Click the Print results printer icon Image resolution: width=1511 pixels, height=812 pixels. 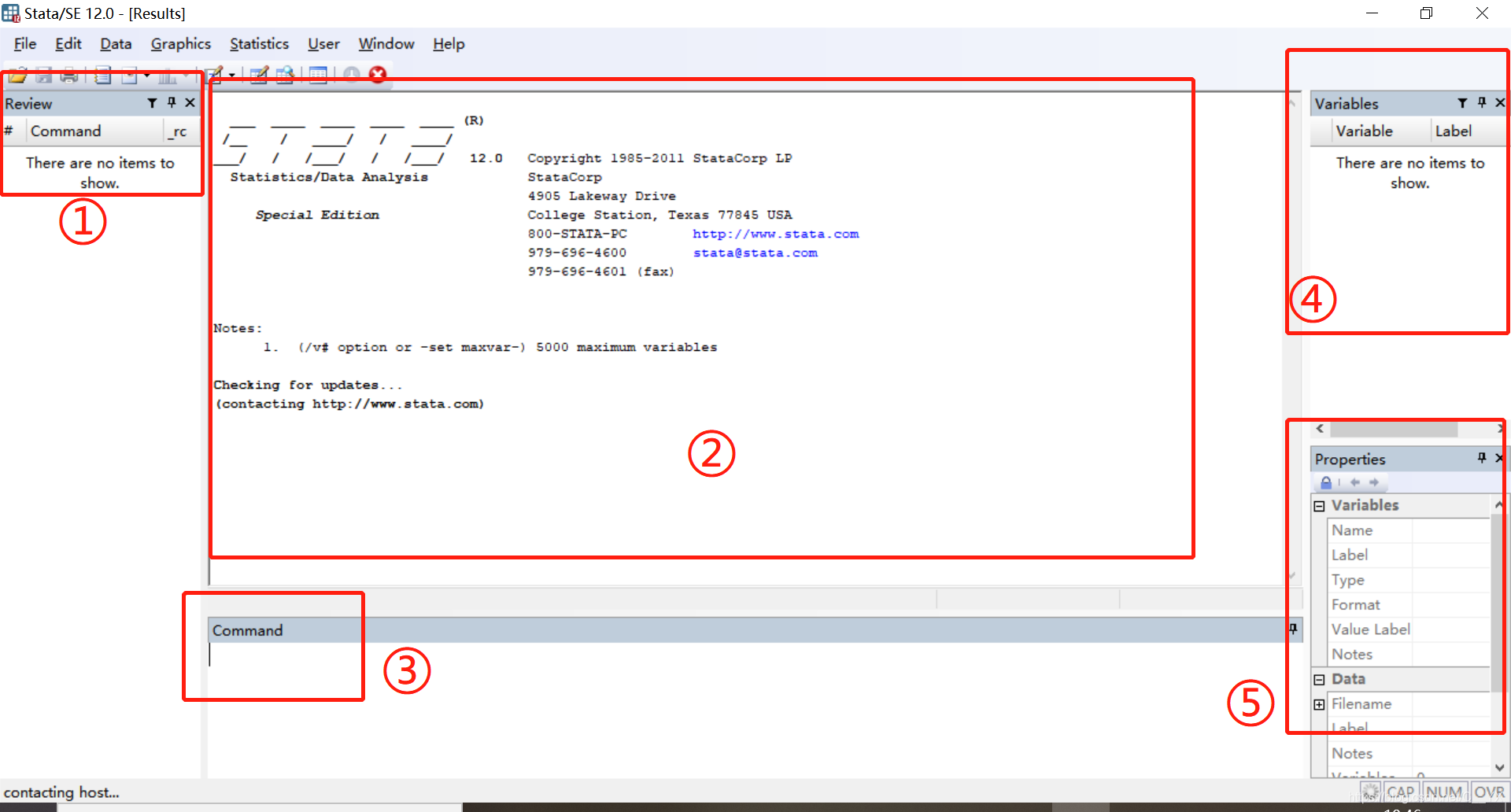coord(69,75)
